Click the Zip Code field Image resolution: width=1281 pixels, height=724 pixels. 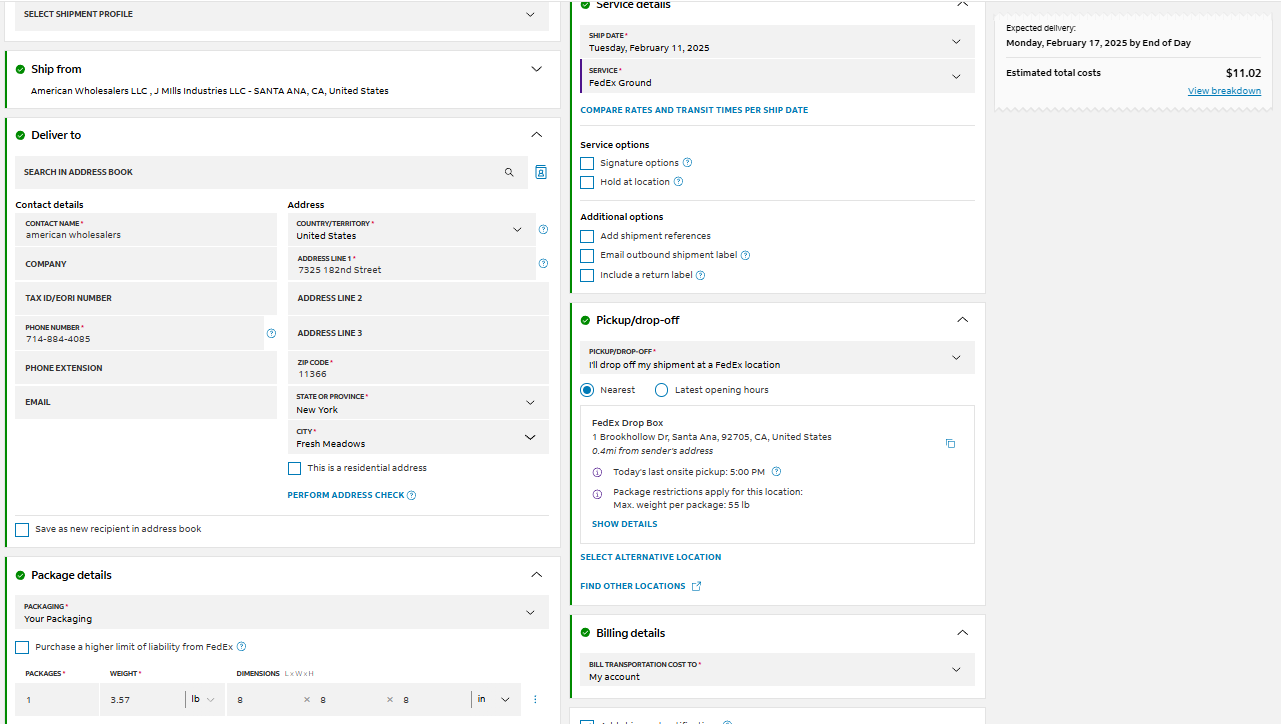pyautogui.click(x=418, y=368)
